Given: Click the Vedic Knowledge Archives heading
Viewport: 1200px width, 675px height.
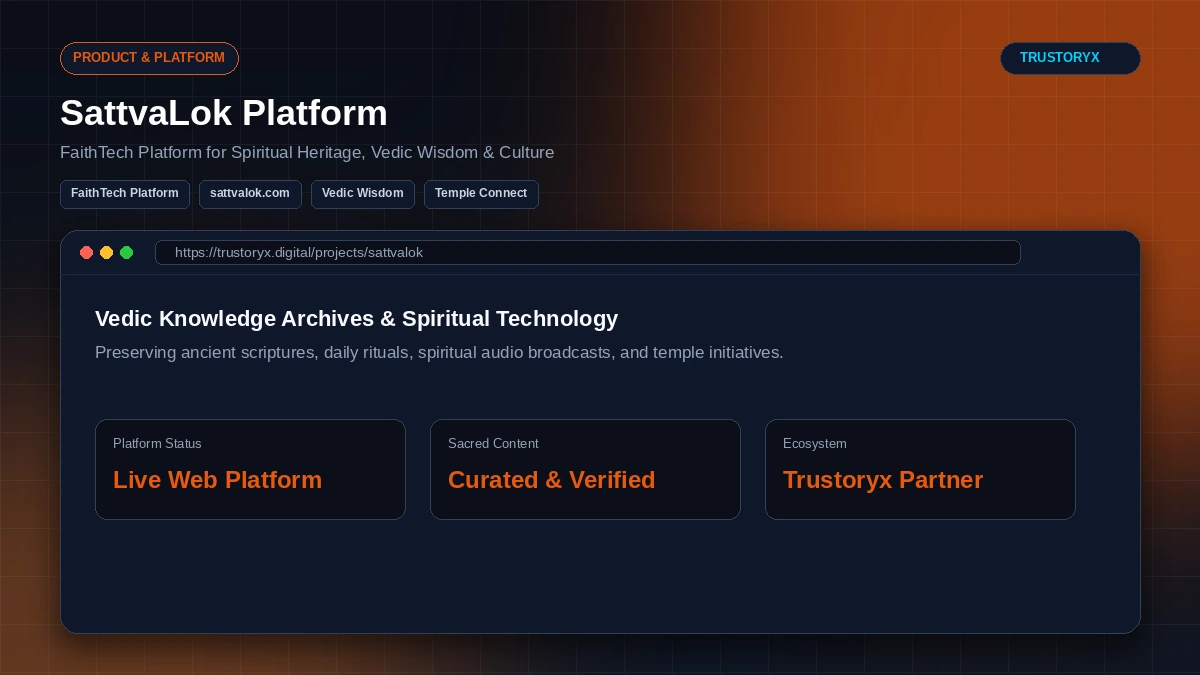Looking at the screenshot, I should tap(357, 319).
